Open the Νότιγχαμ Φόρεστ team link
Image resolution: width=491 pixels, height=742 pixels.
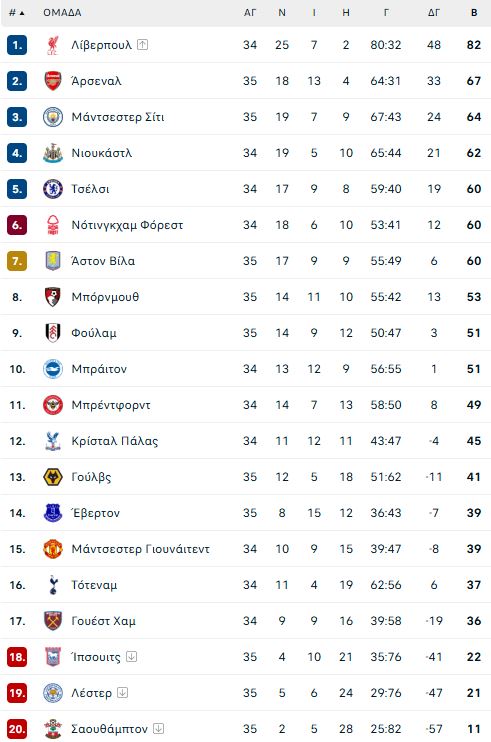tap(127, 225)
